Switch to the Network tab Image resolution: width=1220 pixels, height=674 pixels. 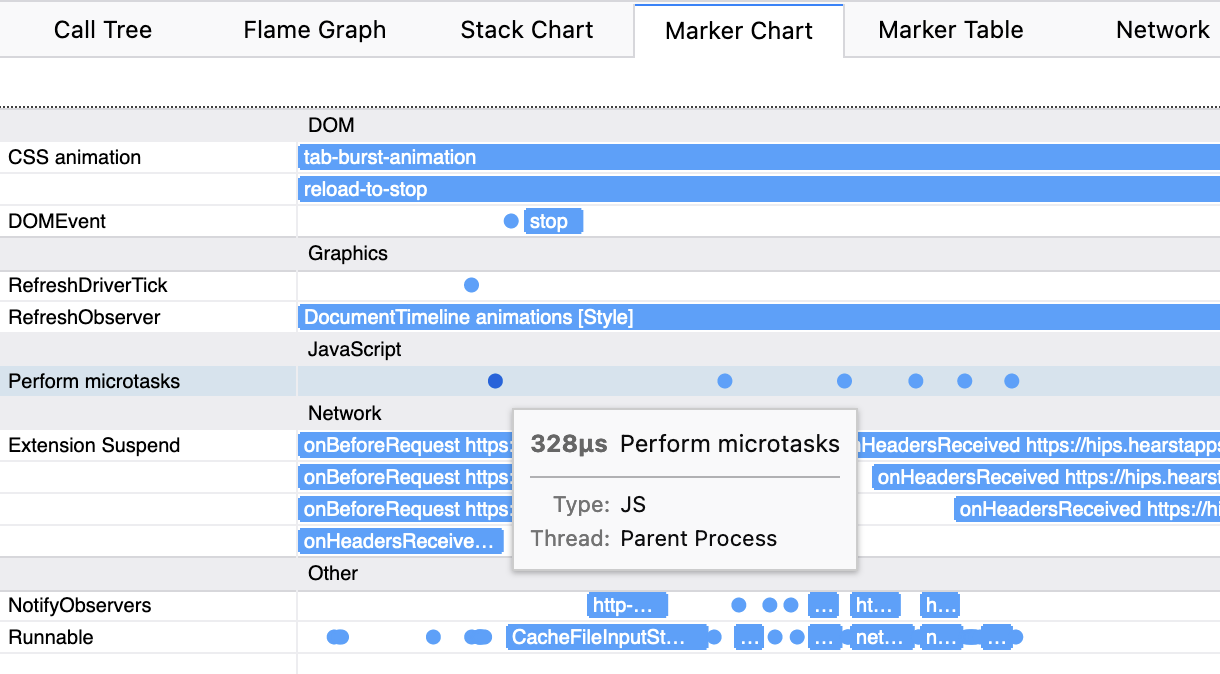pyautogui.click(x=1162, y=30)
